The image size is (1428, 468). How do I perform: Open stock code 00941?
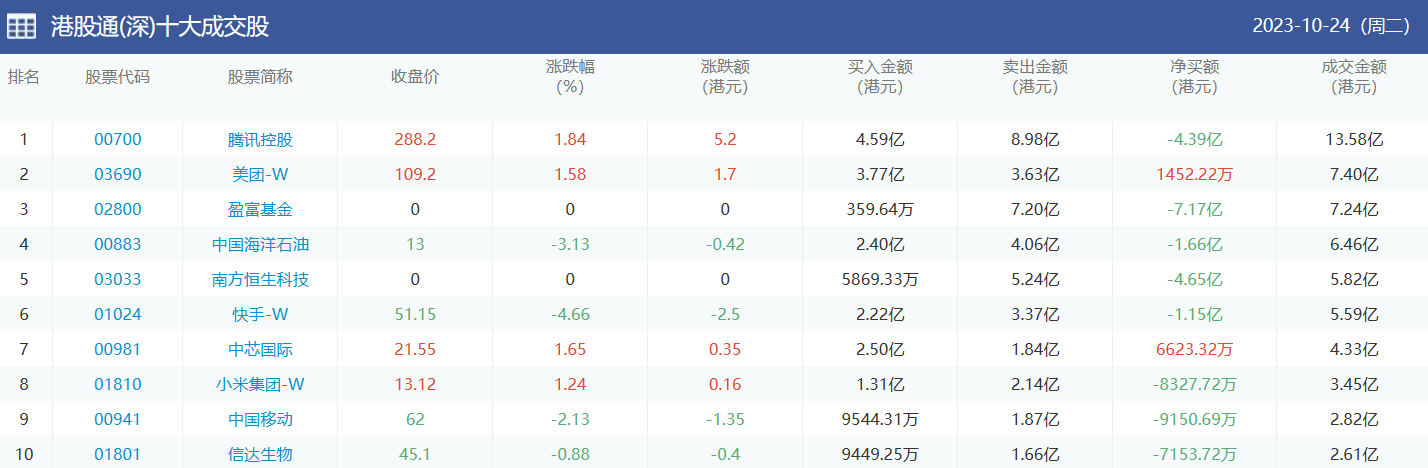[118, 420]
